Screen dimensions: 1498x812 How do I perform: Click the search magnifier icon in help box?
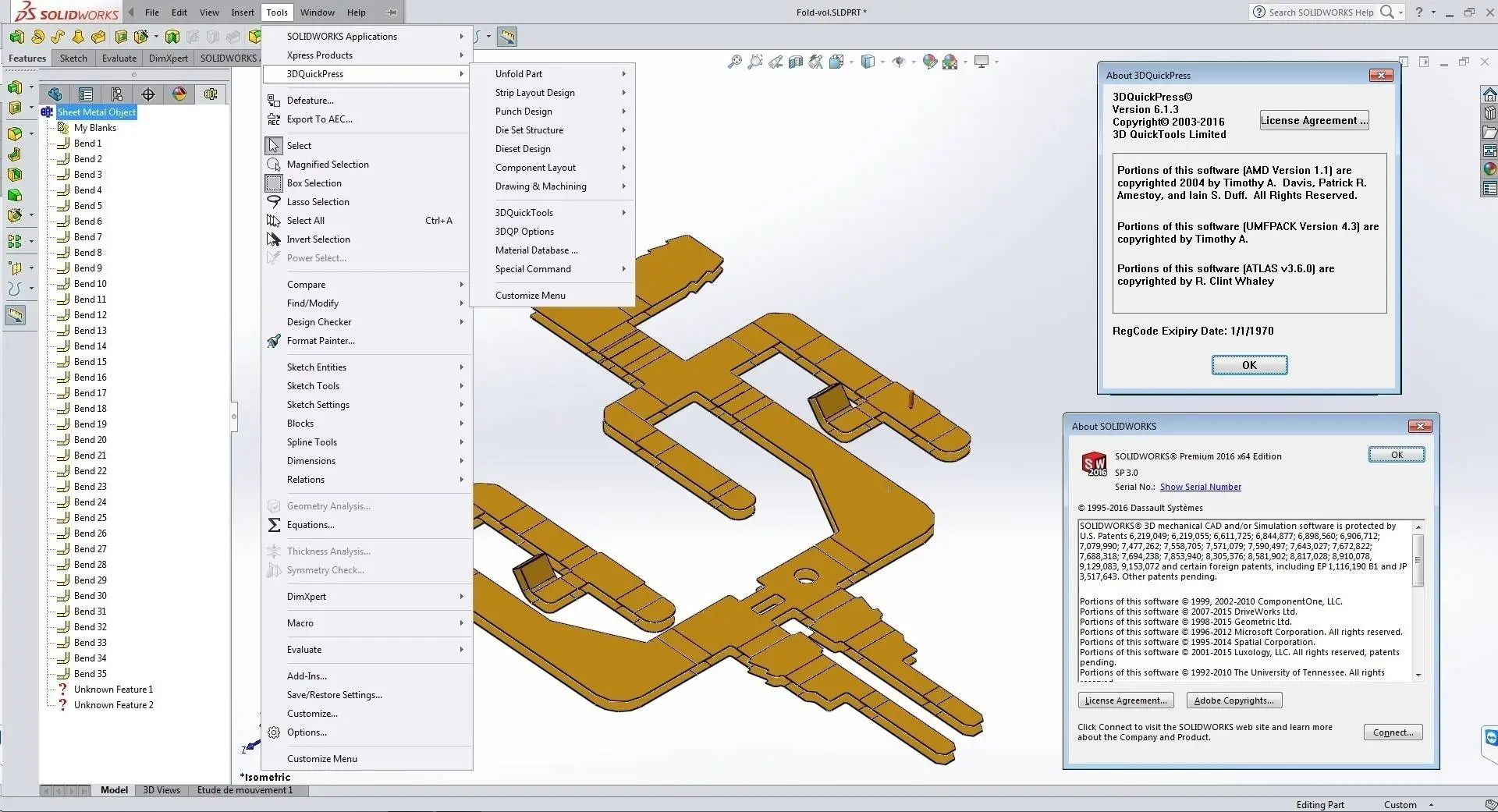pyautogui.click(x=1386, y=12)
